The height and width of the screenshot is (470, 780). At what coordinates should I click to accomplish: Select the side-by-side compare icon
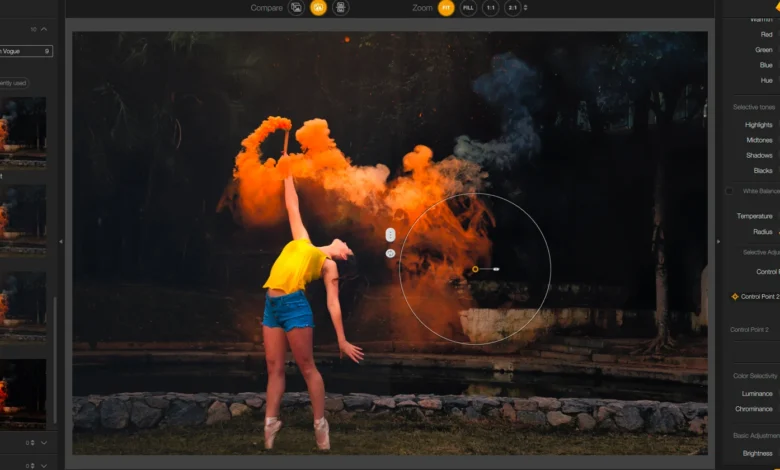coord(341,7)
